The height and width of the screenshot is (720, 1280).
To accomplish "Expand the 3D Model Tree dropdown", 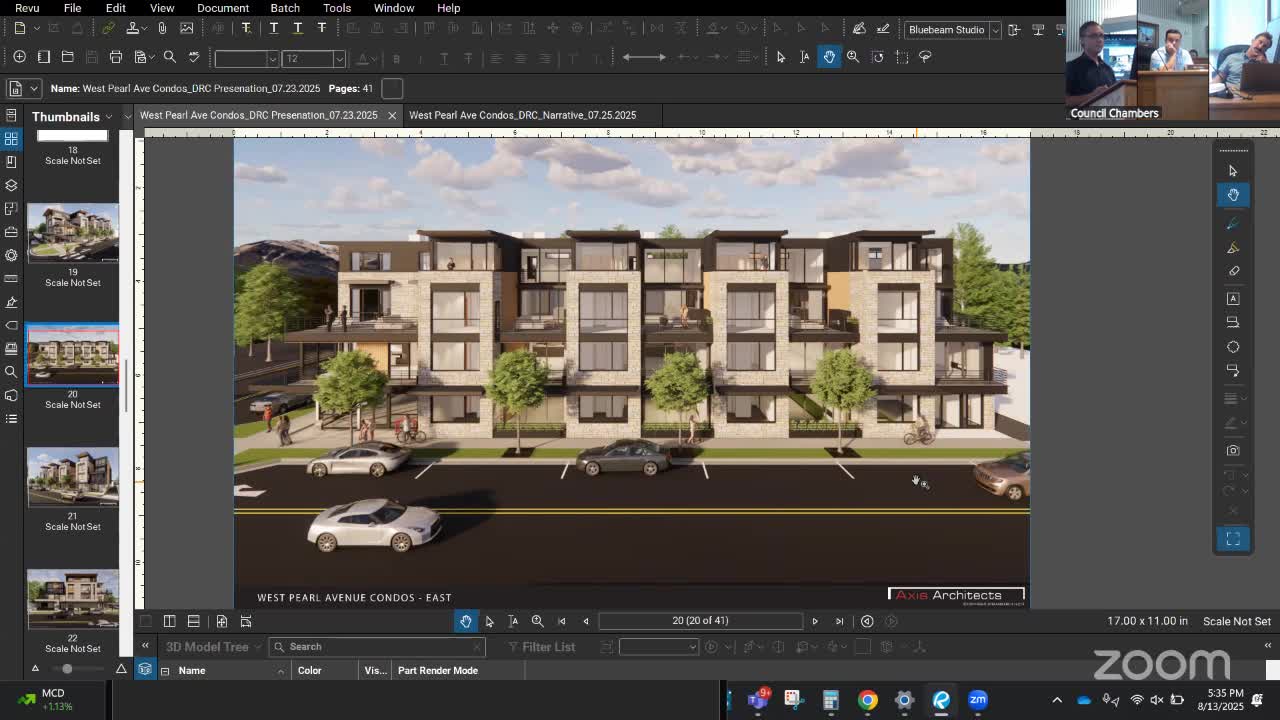I will pyautogui.click(x=257, y=647).
